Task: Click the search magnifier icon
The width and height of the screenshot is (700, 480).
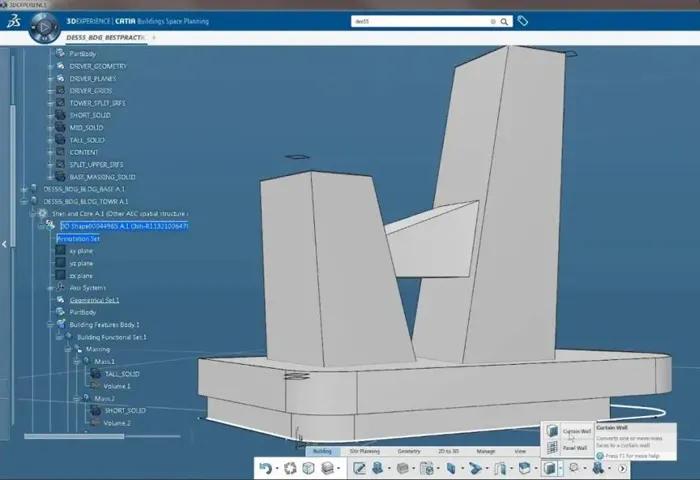Action: point(506,21)
